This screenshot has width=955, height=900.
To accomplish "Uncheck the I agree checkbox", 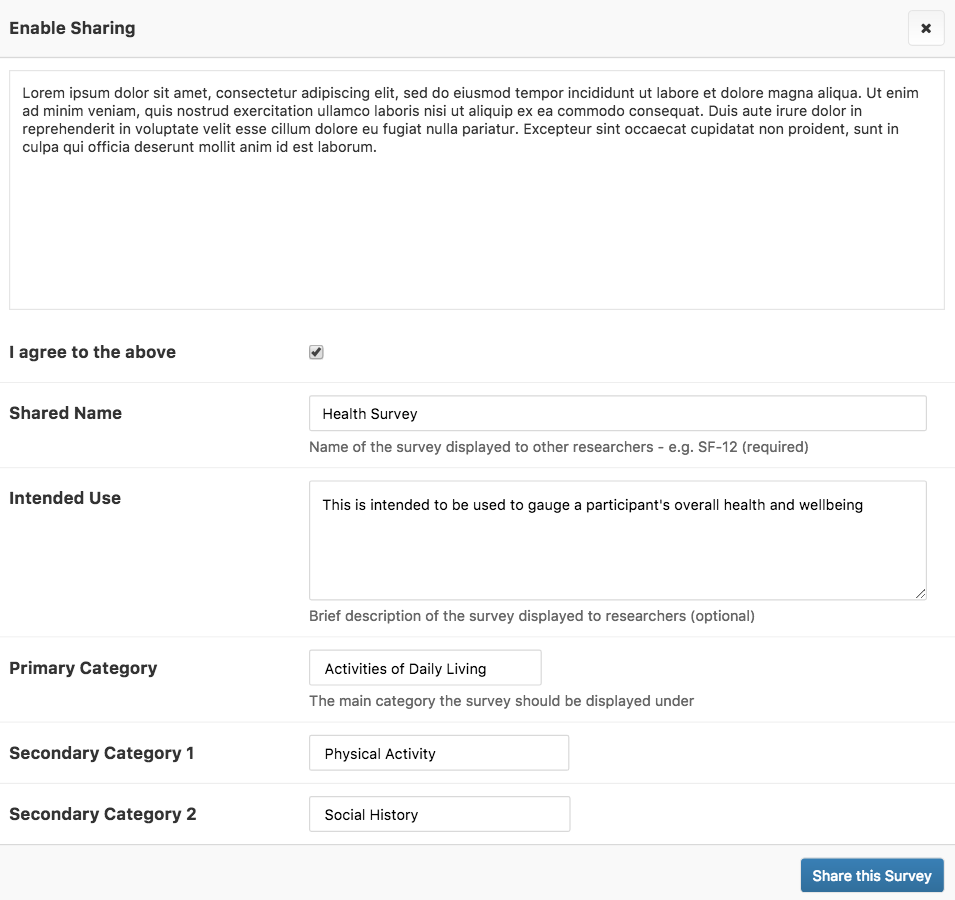I will (316, 352).
